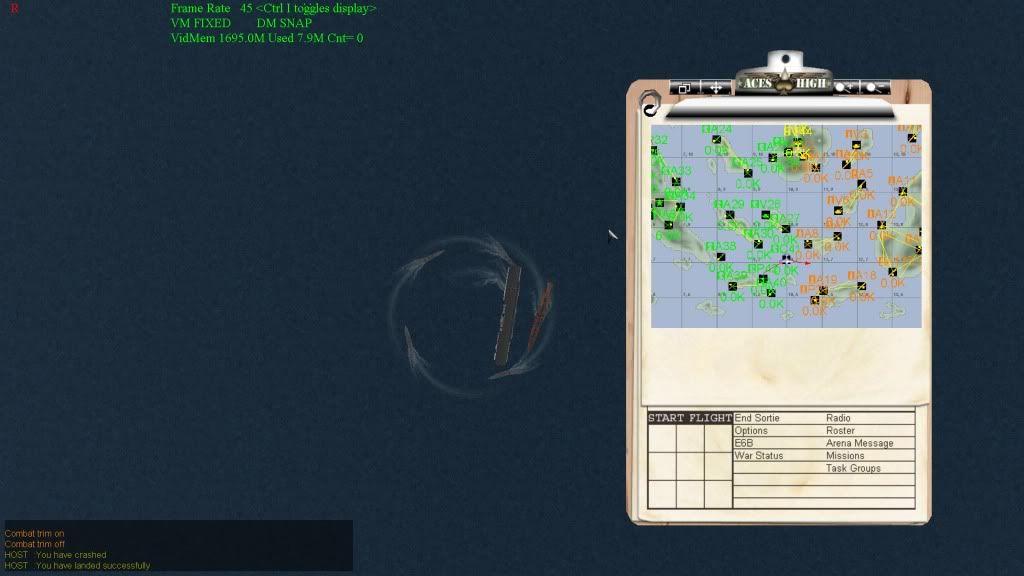Click the 'Combat trim off' message line
This screenshot has width=1024, height=576.
coord(35,544)
